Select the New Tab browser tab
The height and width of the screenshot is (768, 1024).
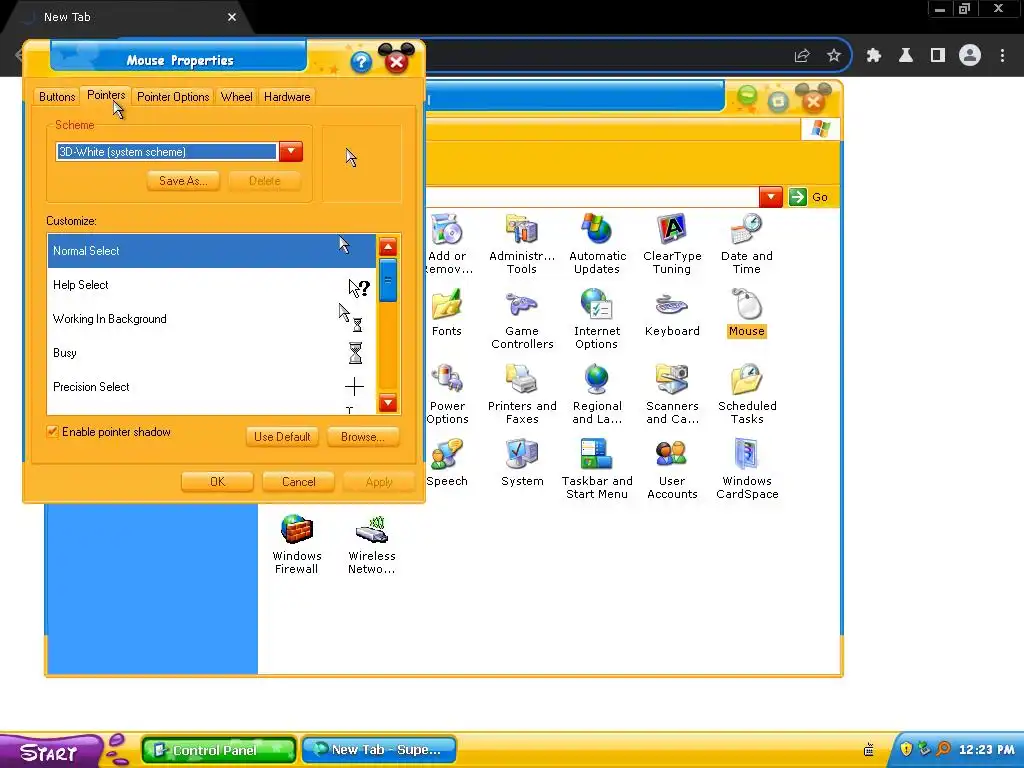point(127,17)
